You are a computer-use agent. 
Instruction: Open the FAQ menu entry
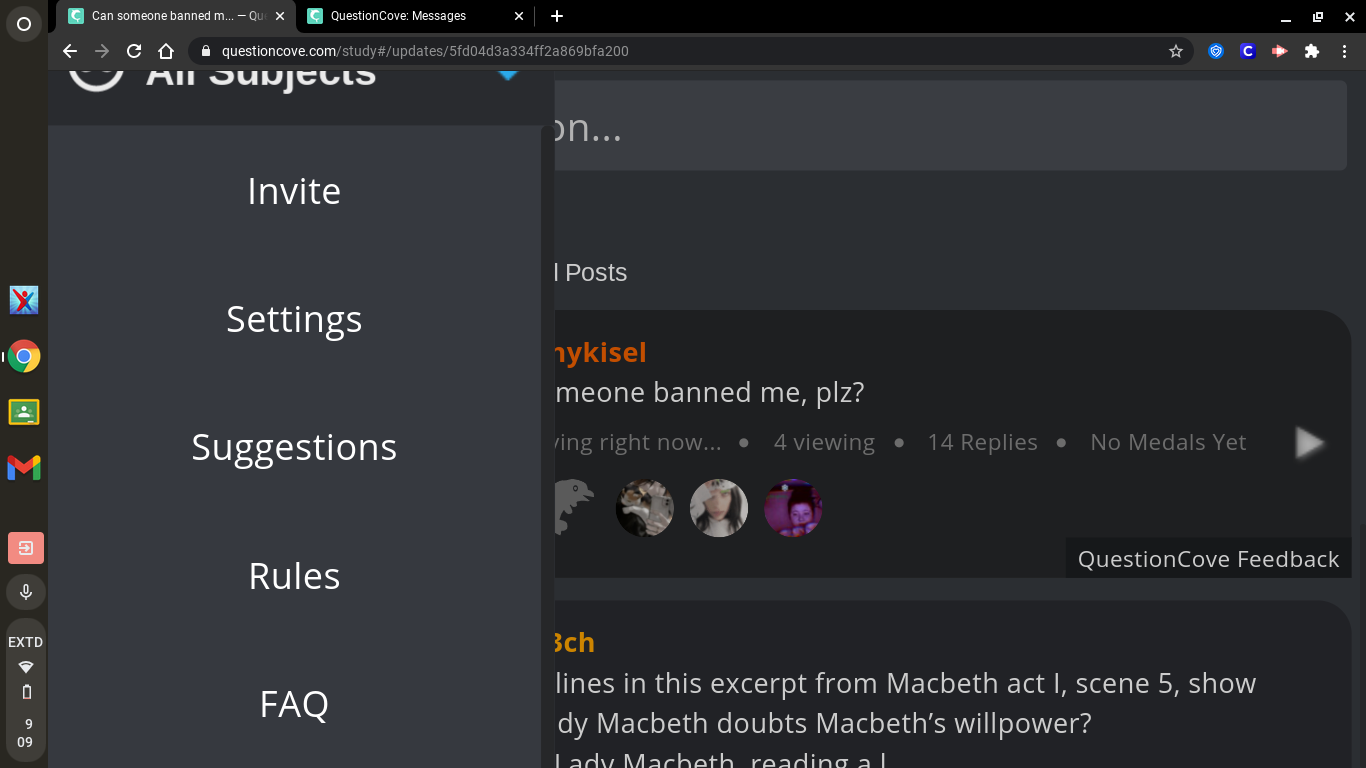point(294,704)
